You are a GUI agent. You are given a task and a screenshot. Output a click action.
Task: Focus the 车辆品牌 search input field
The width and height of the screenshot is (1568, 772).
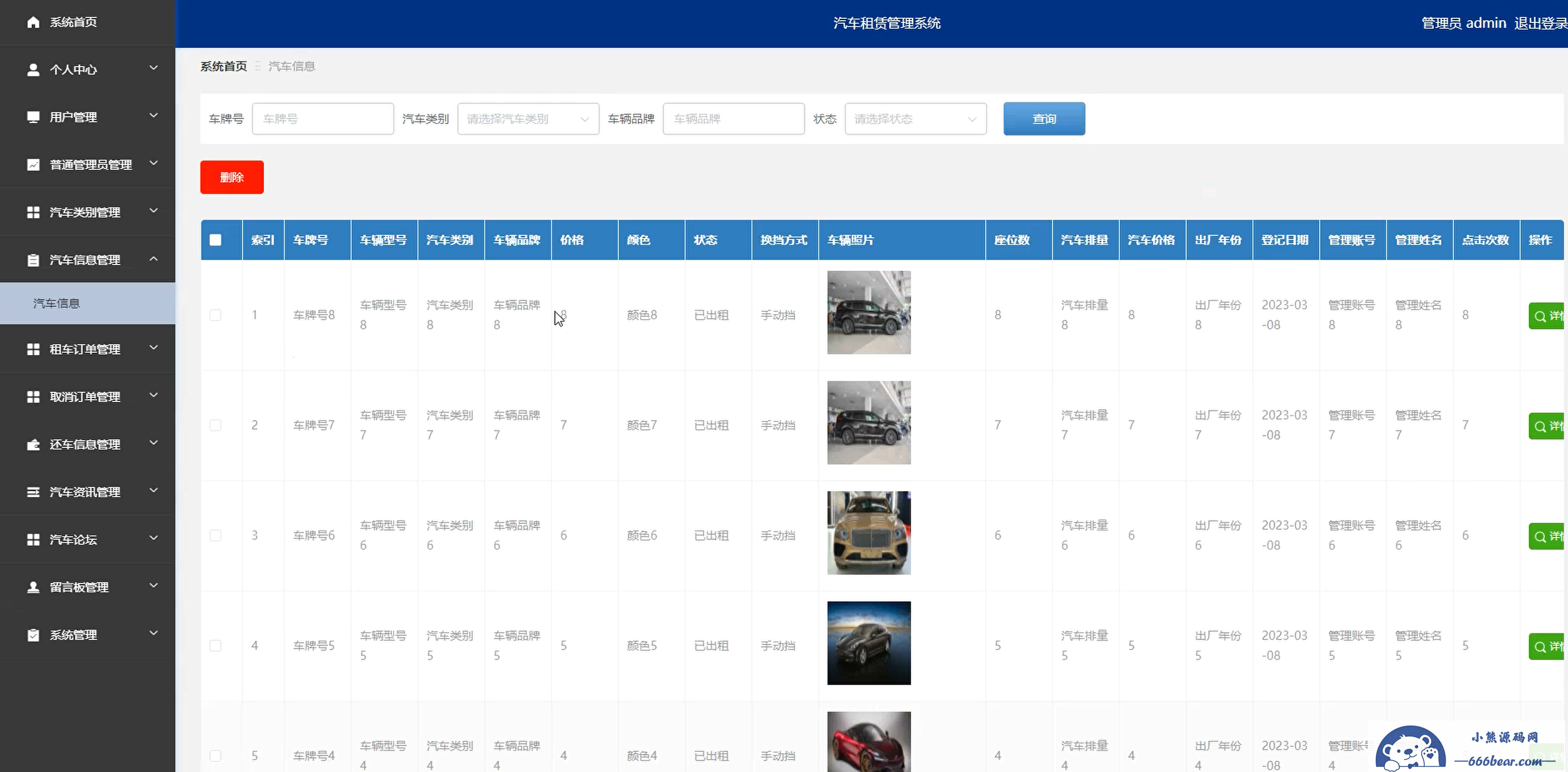(733, 119)
